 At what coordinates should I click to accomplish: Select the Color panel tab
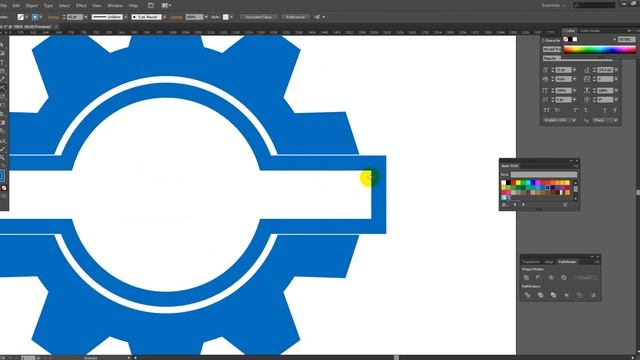pyautogui.click(x=569, y=31)
